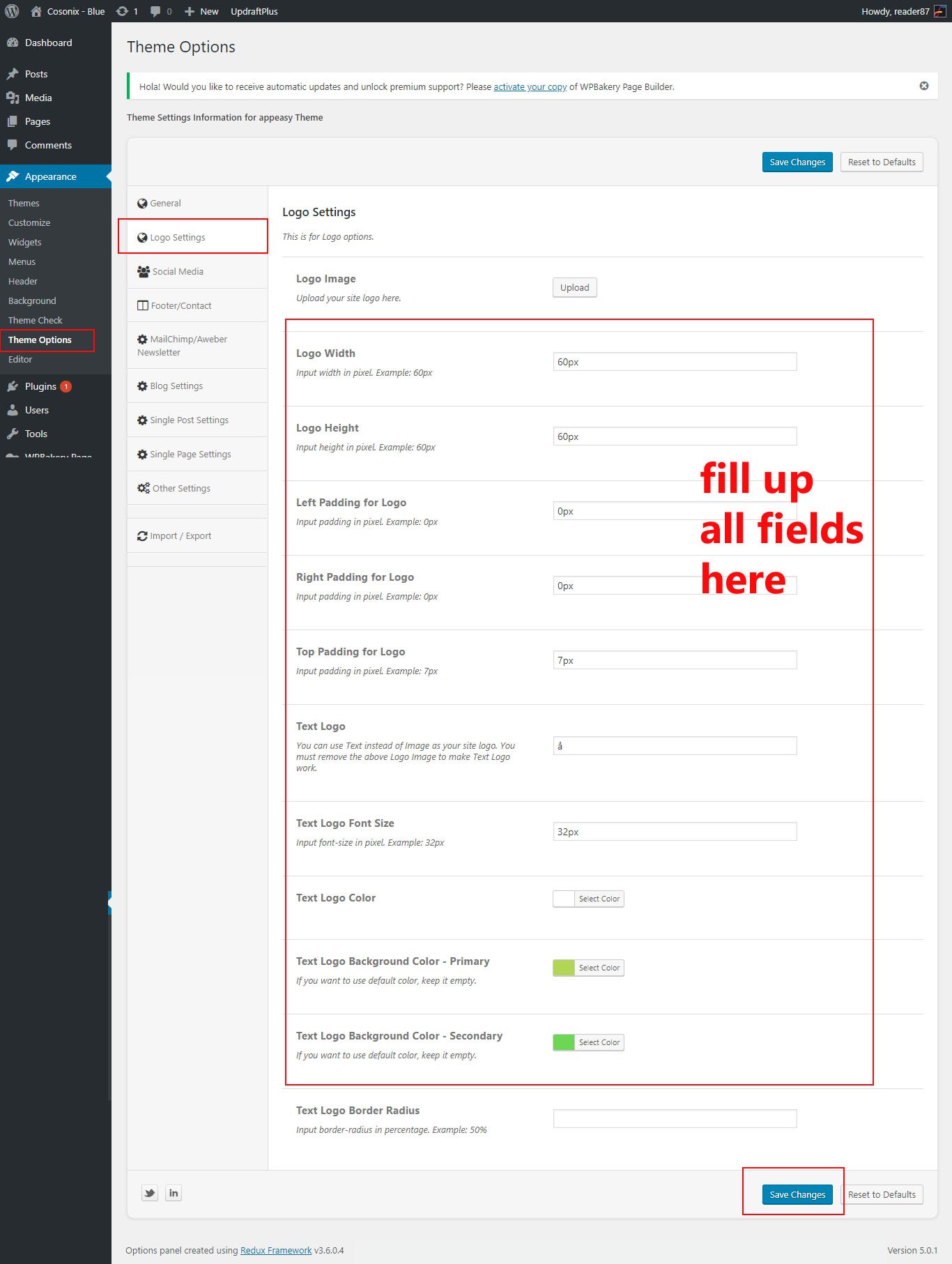The width and height of the screenshot is (952, 1264).
Task: Open + New menu in admin bar
Action: point(201,11)
